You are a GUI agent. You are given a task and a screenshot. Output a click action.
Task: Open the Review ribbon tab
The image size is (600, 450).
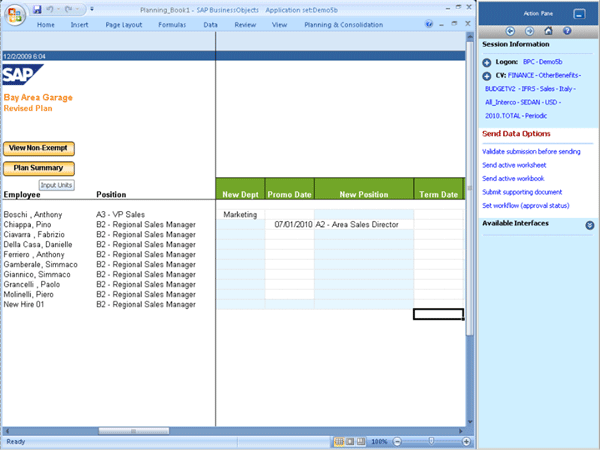245,25
